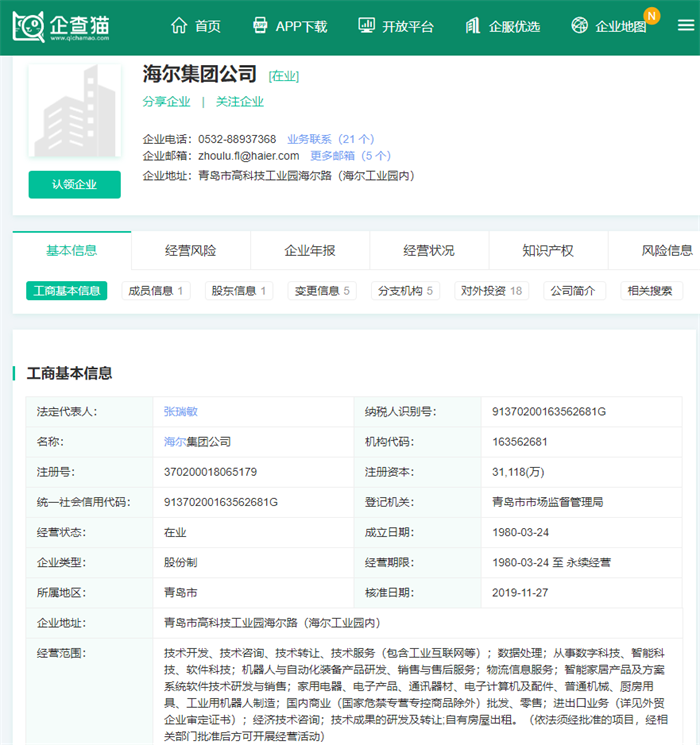This screenshot has height=745, width=700.
Task: Click the APP download icon
Action: coord(259,26)
